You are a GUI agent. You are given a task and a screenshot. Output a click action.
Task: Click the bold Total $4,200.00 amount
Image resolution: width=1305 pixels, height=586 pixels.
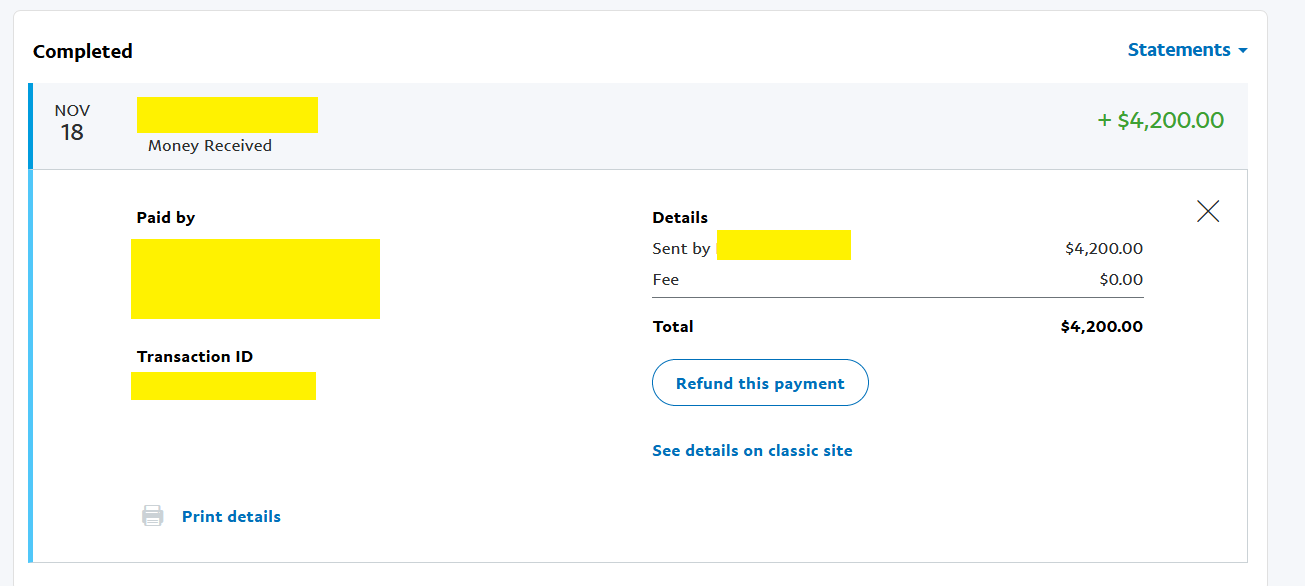1101,327
